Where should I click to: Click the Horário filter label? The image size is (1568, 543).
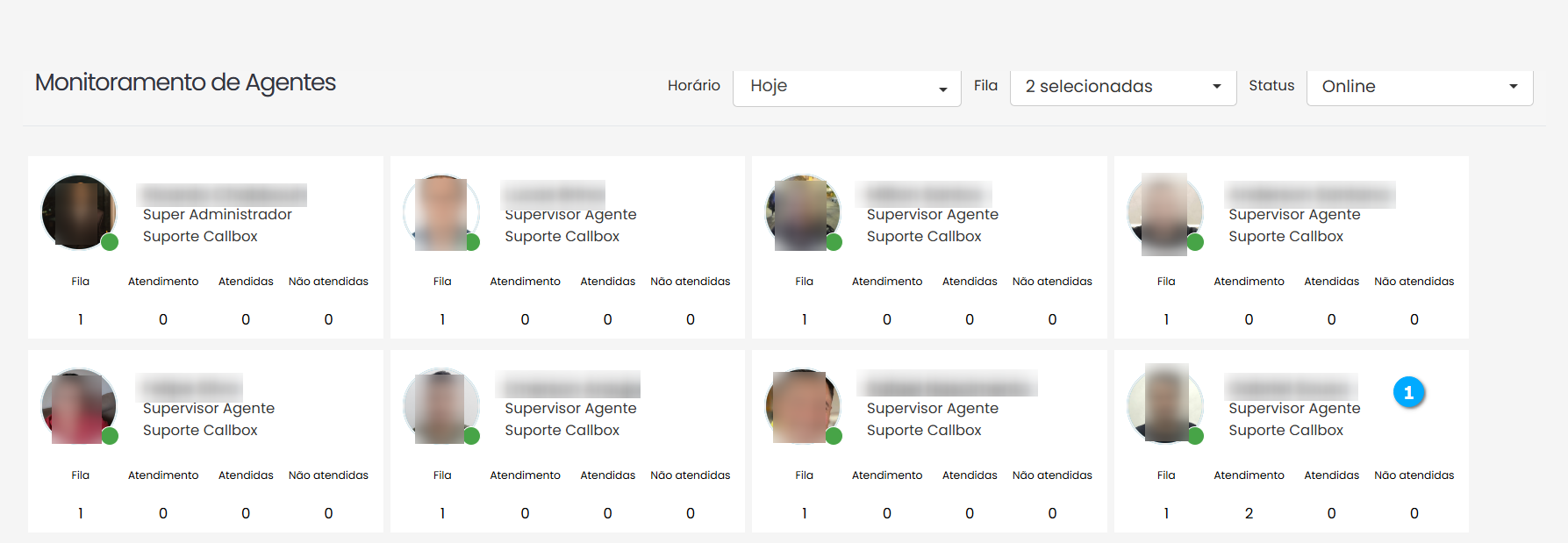pyautogui.click(x=693, y=86)
